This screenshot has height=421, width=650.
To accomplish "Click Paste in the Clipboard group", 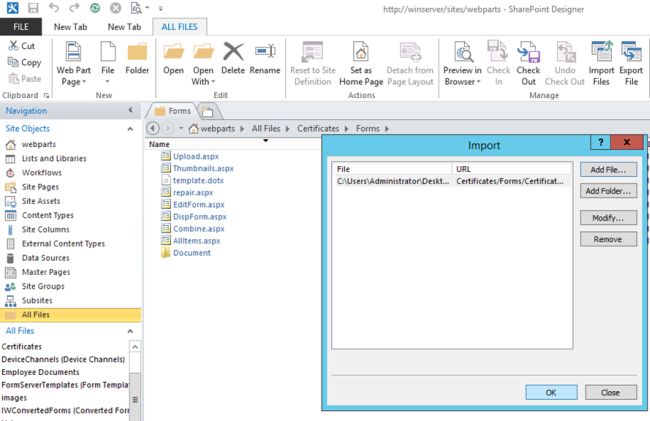I will [25, 79].
